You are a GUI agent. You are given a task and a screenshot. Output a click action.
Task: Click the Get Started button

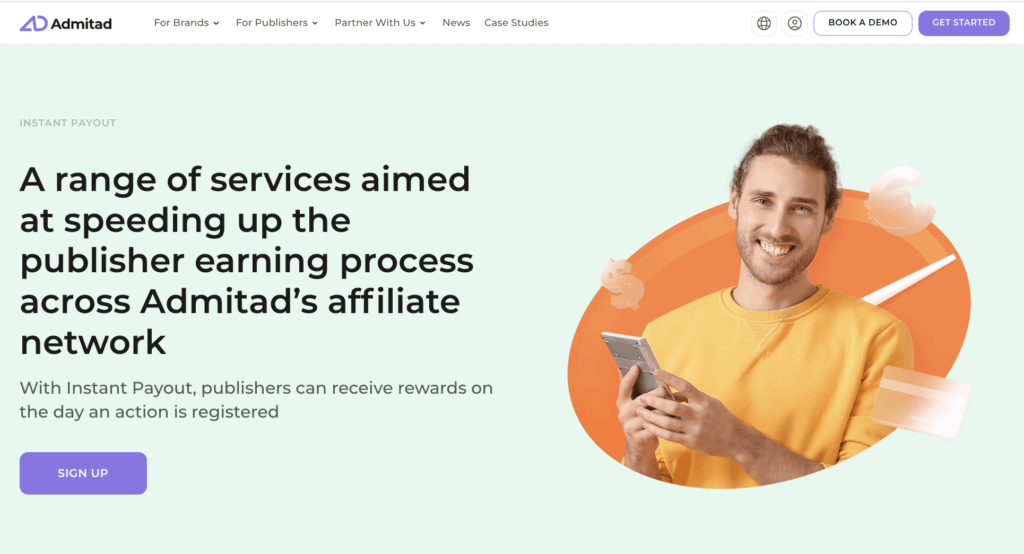click(964, 23)
